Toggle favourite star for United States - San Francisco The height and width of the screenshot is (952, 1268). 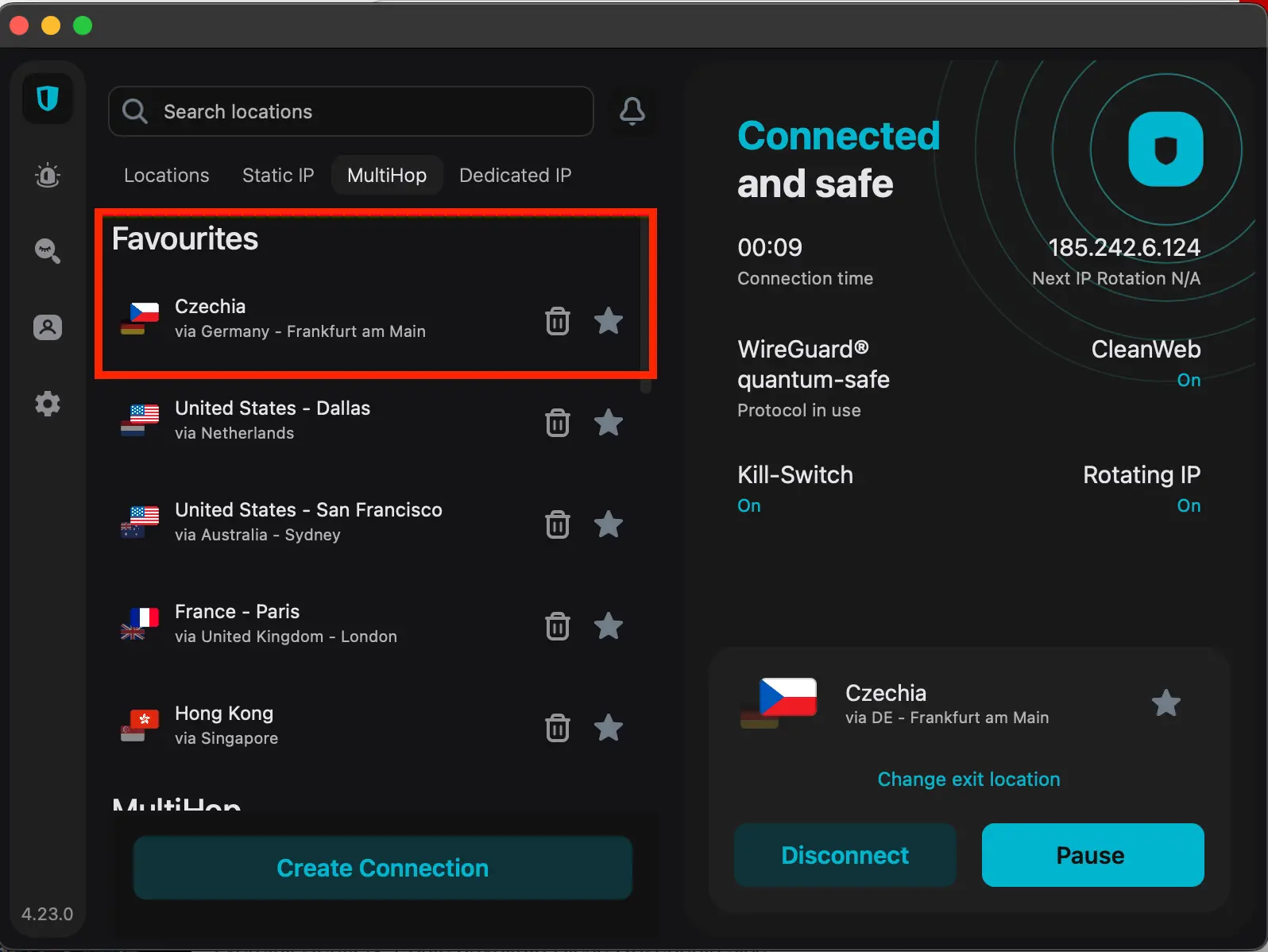click(x=609, y=524)
